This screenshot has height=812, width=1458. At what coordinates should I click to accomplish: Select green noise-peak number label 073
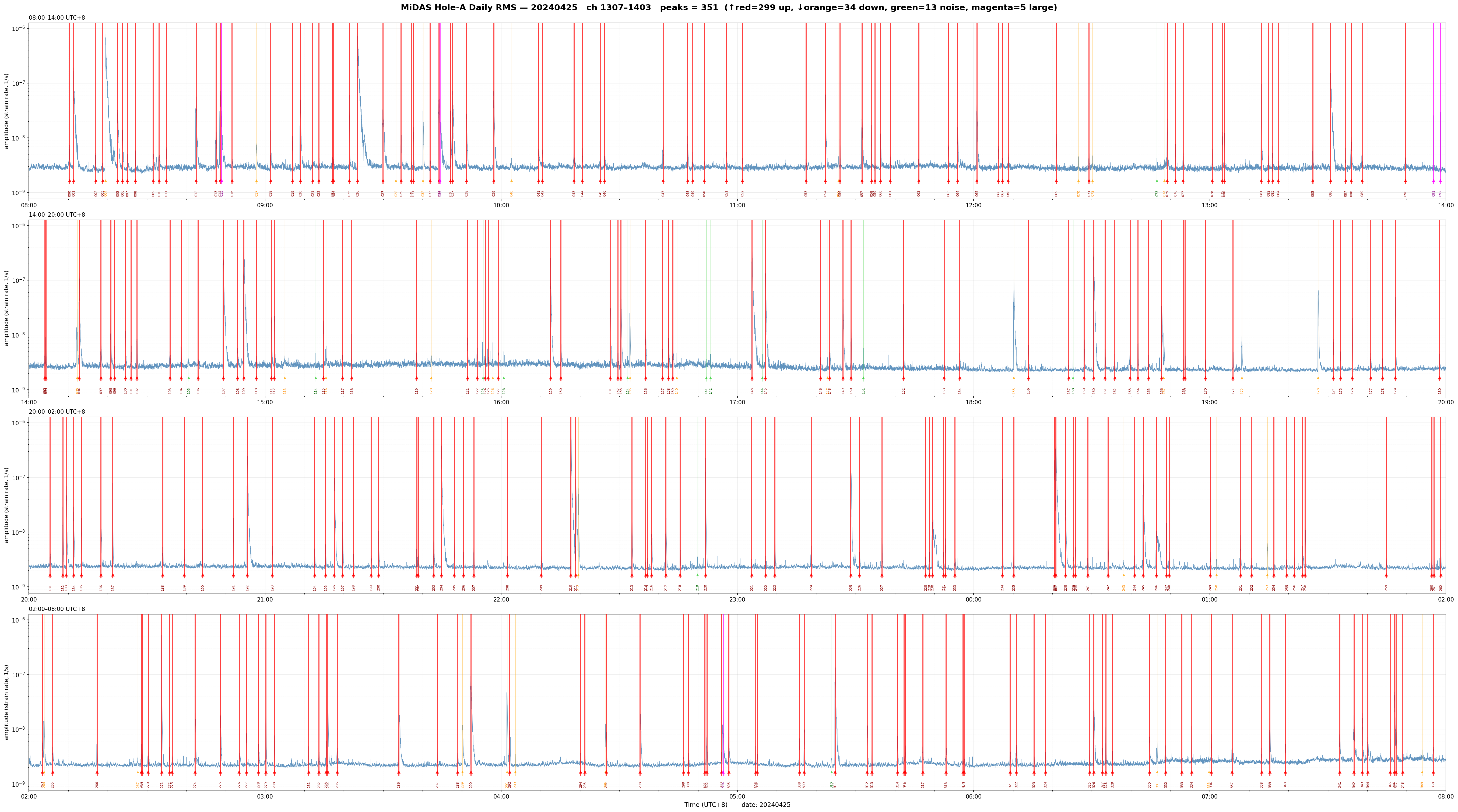click(x=1157, y=194)
